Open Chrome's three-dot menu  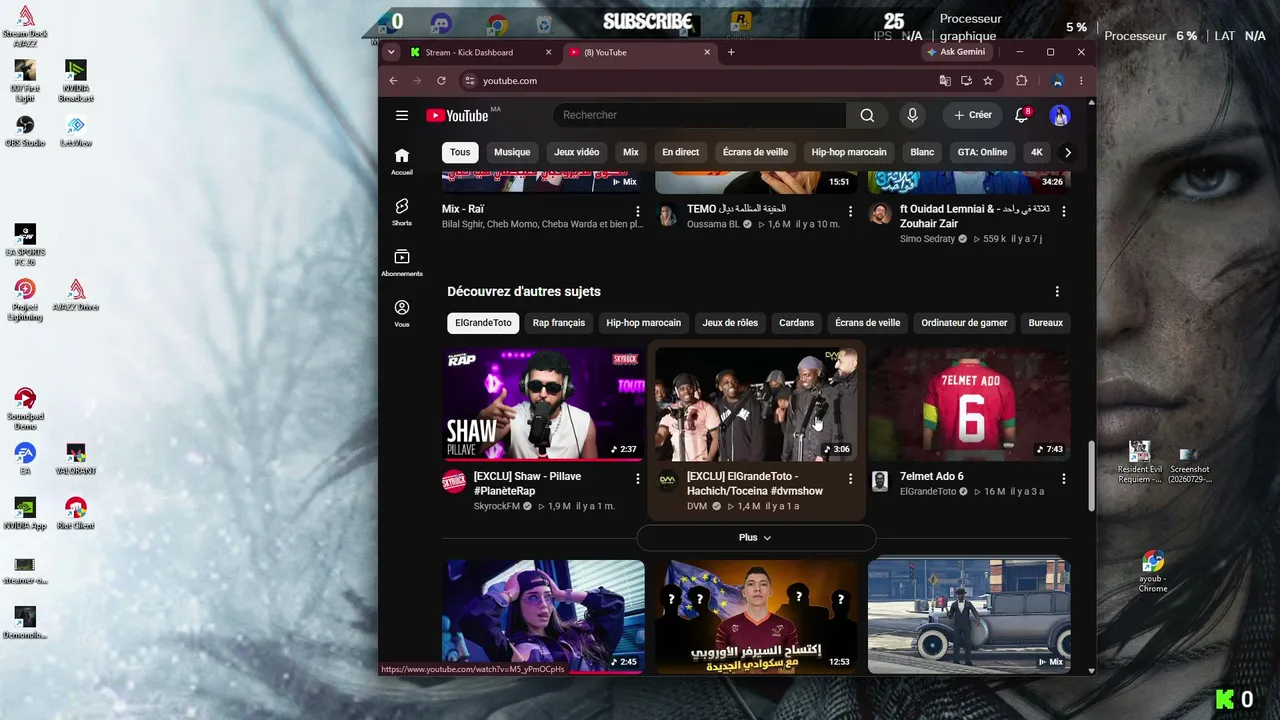click(x=1081, y=81)
